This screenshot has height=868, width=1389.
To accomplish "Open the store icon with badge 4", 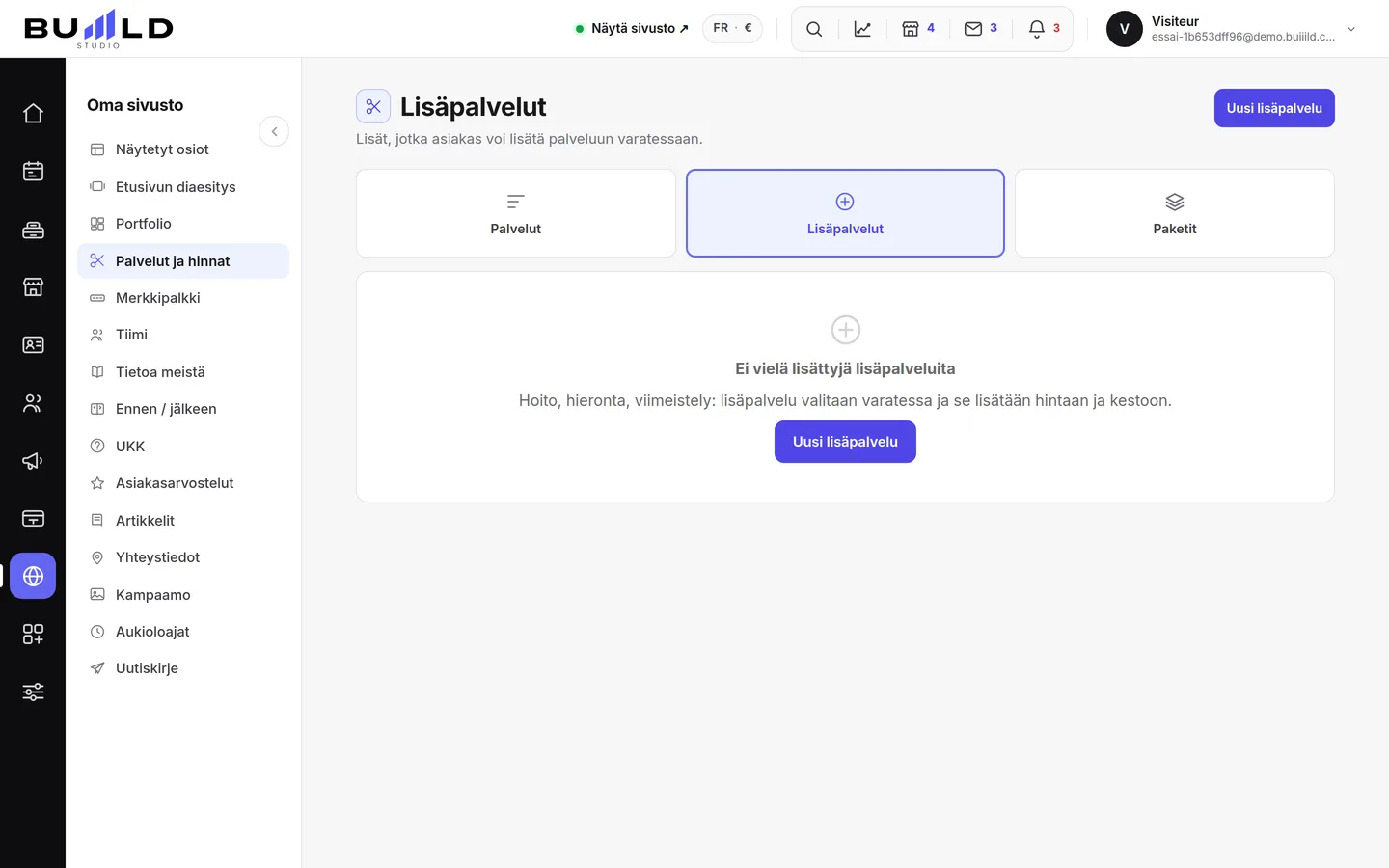I will click(918, 29).
